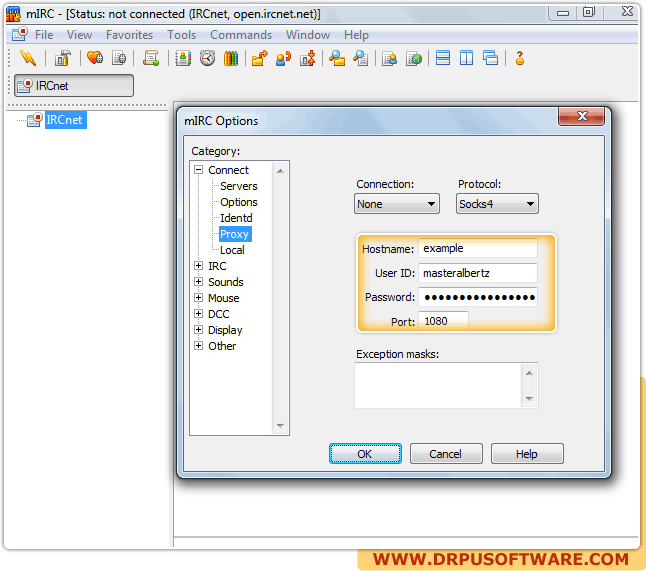Open the Tools menu
This screenshot has height=571, width=646.
181,35
